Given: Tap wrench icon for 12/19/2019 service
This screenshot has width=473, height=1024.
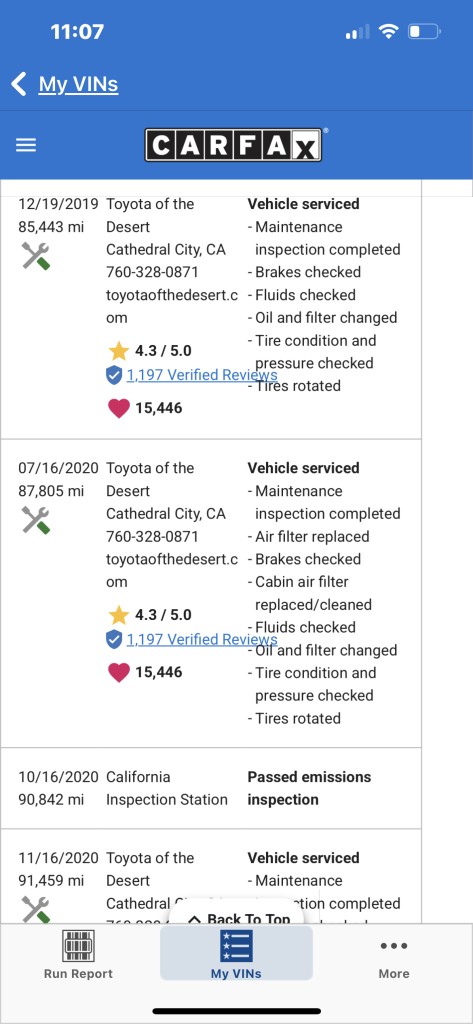Looking at the screenshot, I should pyautogui.click(x=36, y=255).
